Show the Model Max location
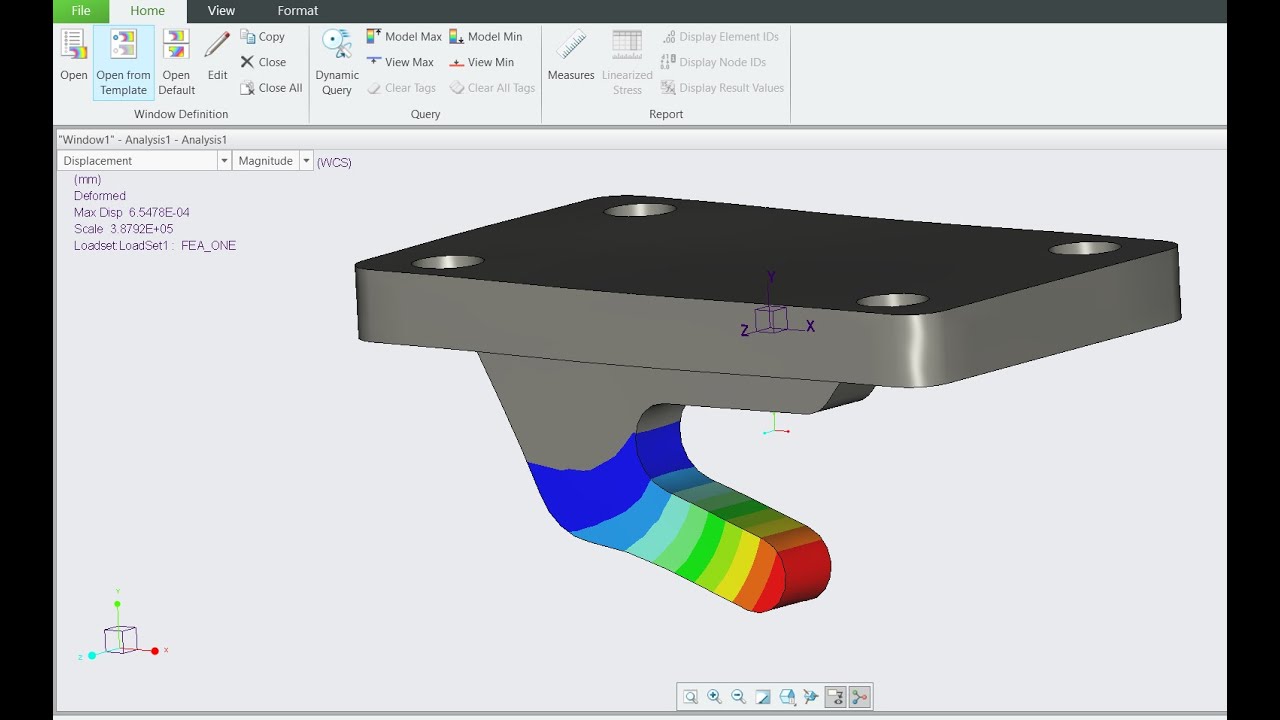Viewport: 1280px width, 720px height. click(404, 37)
